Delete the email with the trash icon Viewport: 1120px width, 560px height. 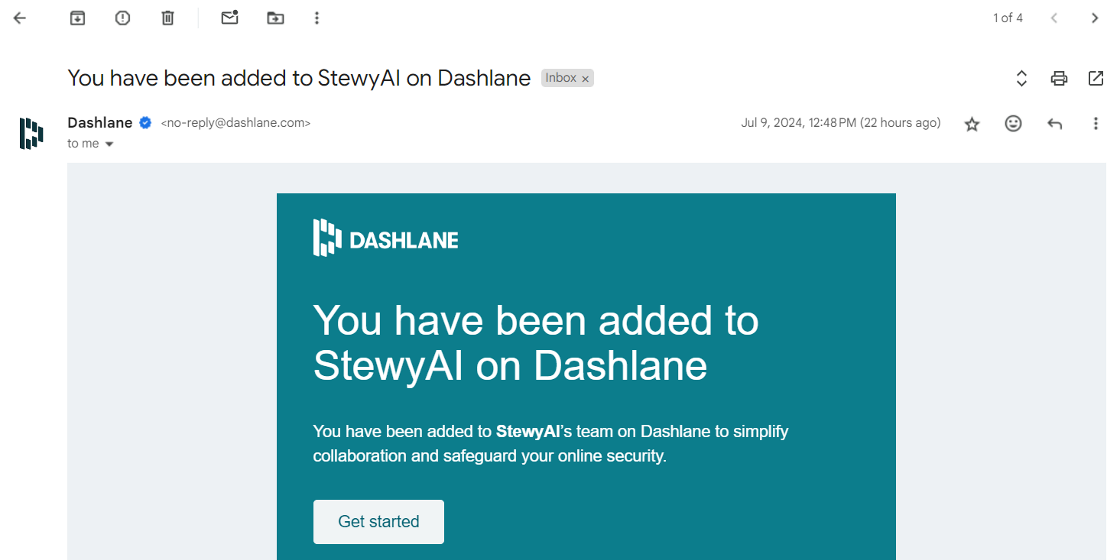168,18
